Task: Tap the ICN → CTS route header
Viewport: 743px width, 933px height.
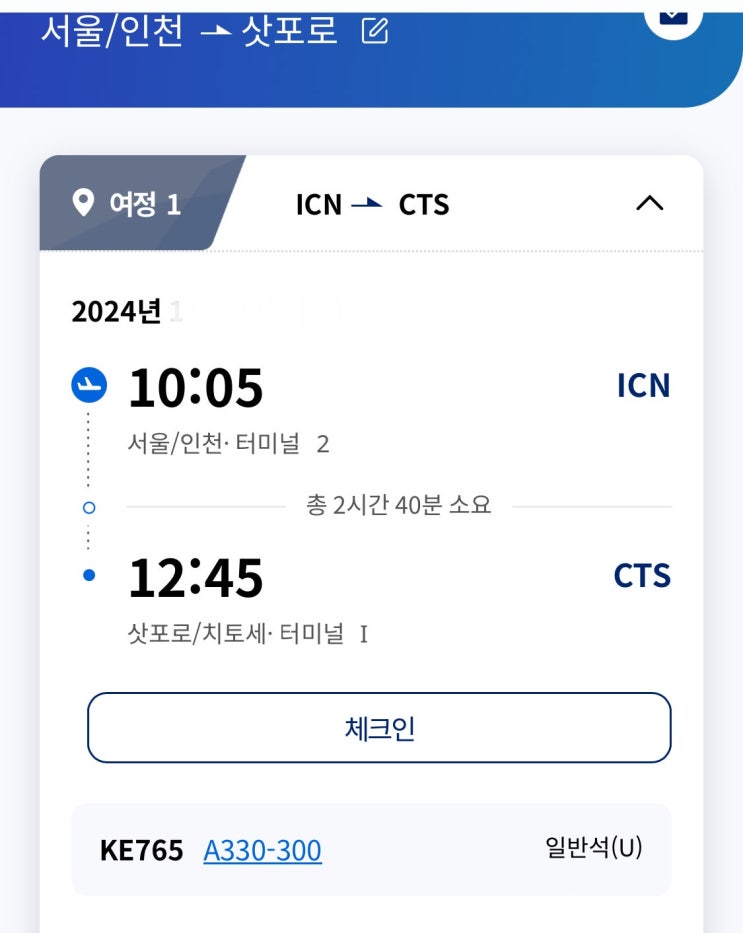Action: click(372, 204)
